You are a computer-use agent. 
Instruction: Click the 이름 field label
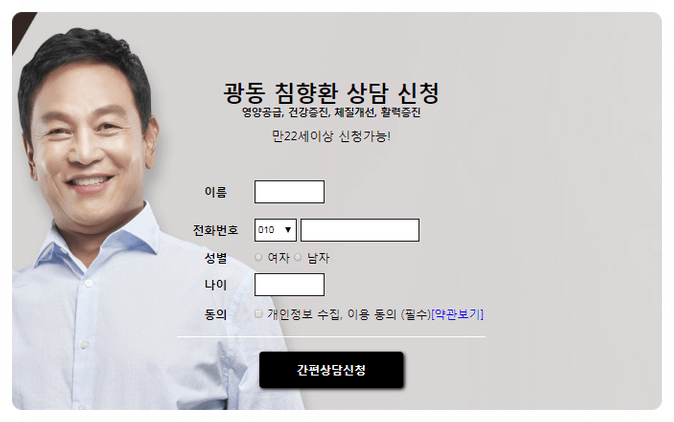(x=215, y=192)
